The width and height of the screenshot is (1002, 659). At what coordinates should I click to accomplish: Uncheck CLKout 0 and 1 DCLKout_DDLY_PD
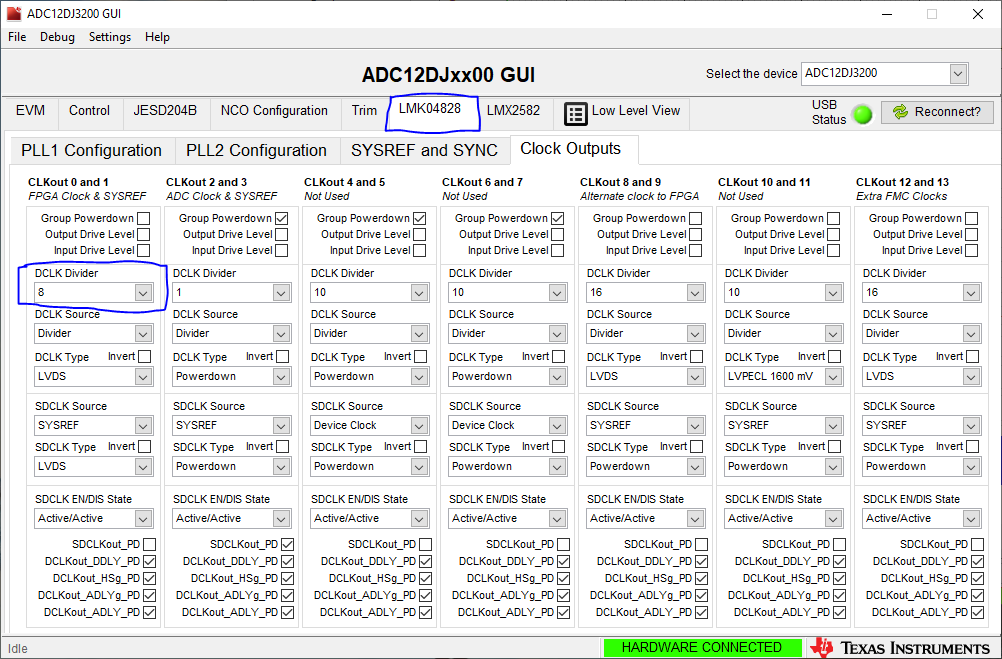tap(150, 562)
